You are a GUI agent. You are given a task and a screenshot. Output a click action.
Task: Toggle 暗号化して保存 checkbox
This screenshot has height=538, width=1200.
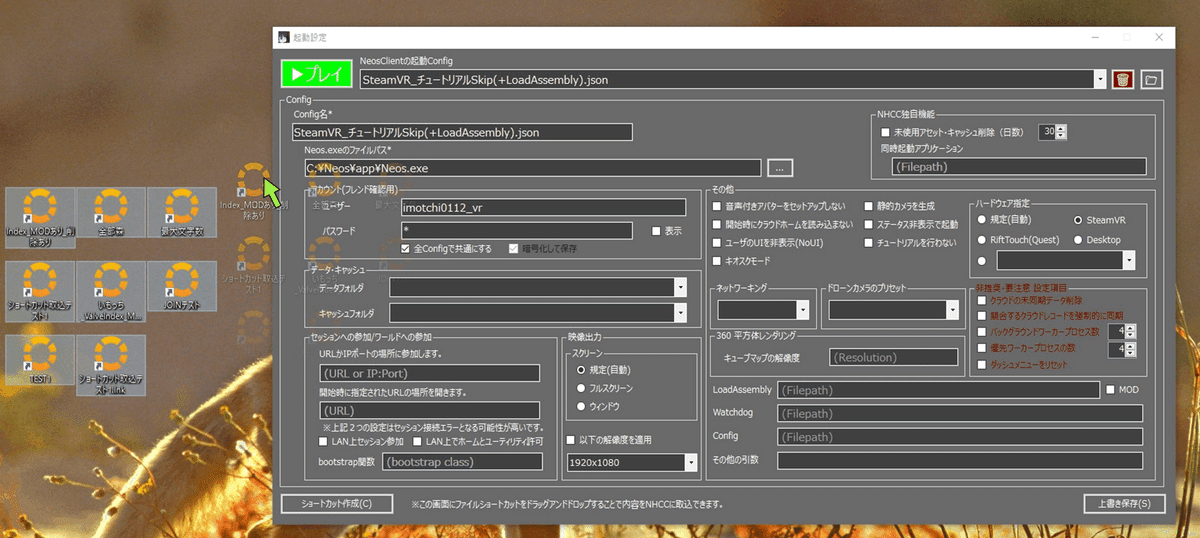pyautogui.click(x=515, y=249)
